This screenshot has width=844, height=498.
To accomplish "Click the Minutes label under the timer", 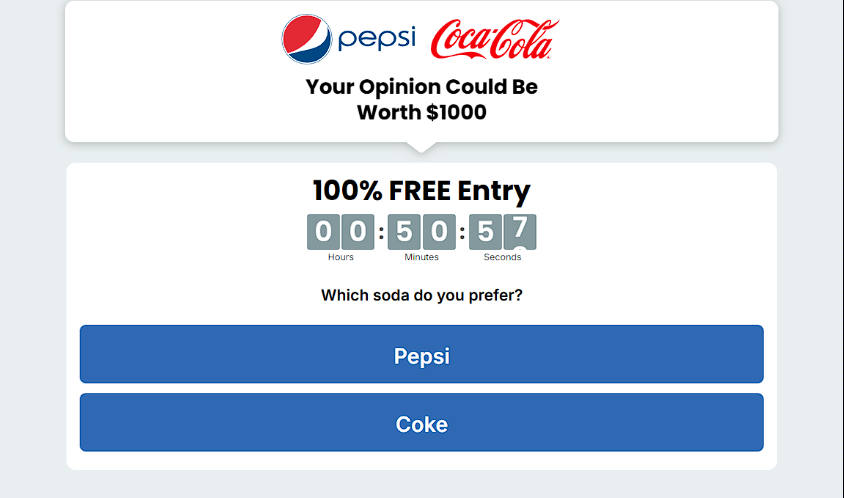I will point(422,258).
